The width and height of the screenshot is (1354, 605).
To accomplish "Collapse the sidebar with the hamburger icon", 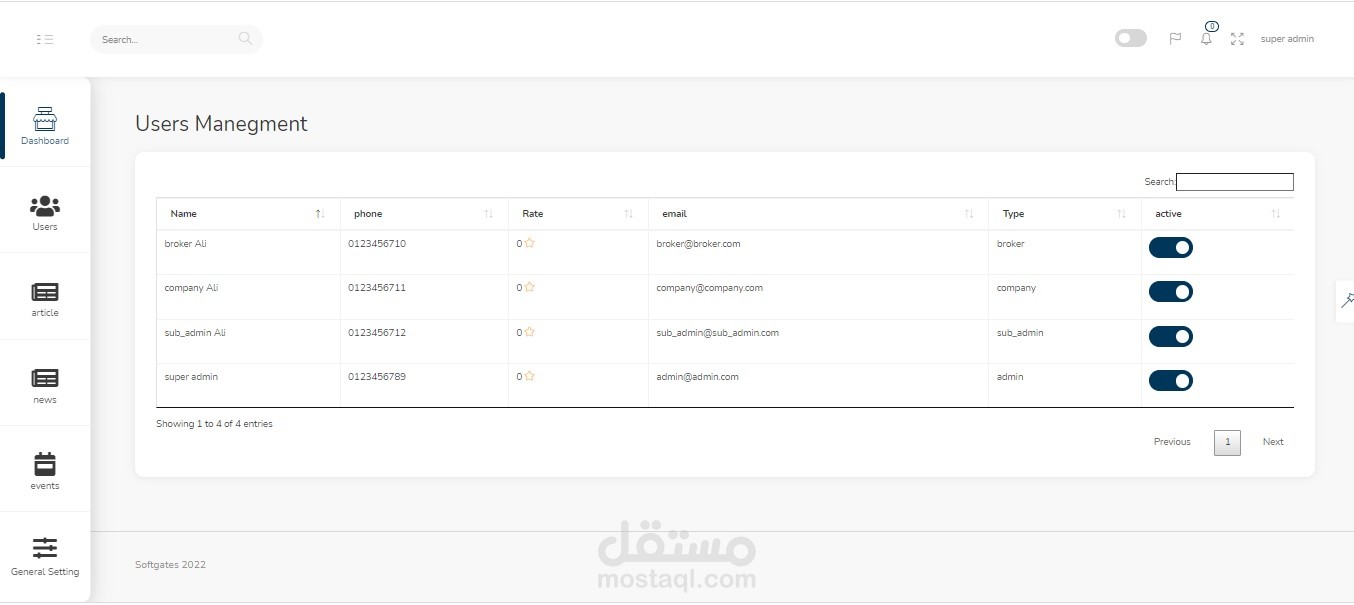I will coord(45,38).
